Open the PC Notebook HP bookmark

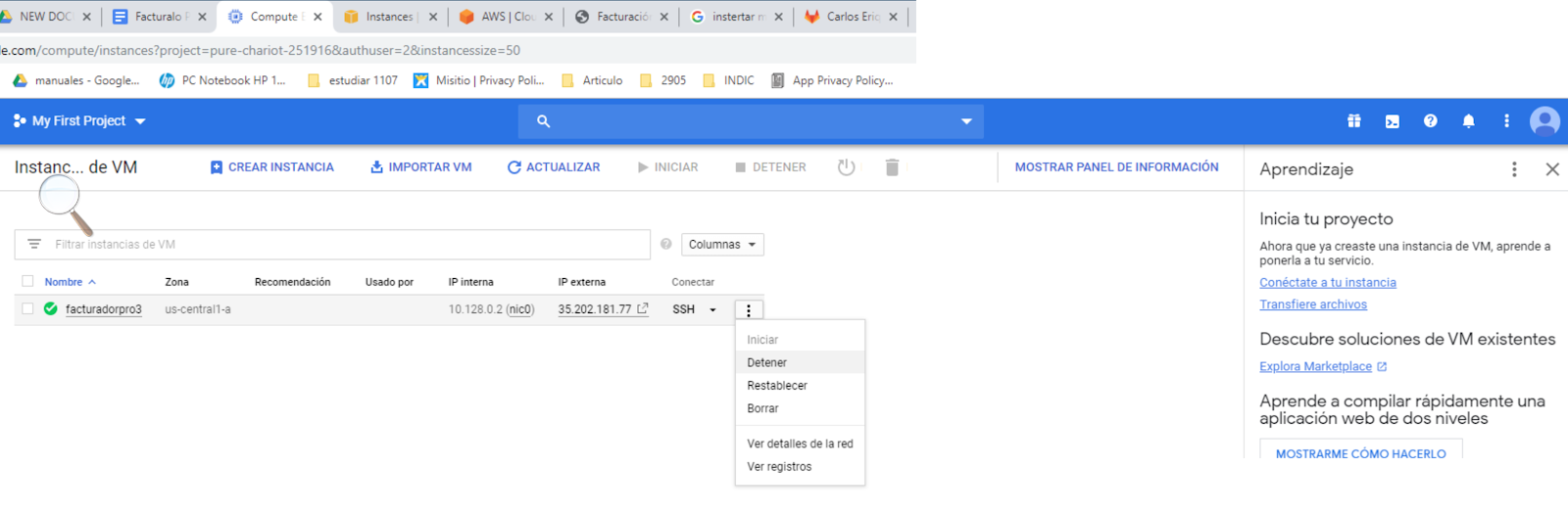click(222, 80)
